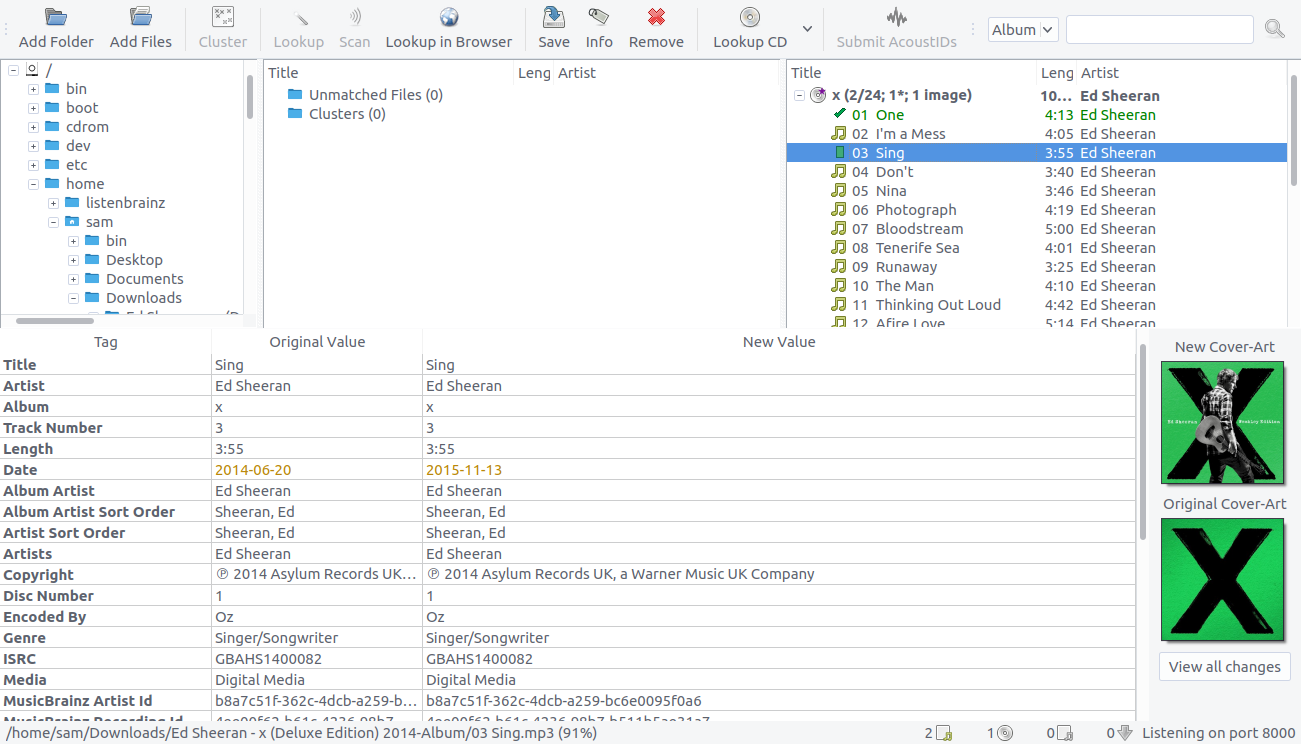Click the file browser horizontal scrollbar
Viewport: 1301px width, 744px height.
coord(55,321)
